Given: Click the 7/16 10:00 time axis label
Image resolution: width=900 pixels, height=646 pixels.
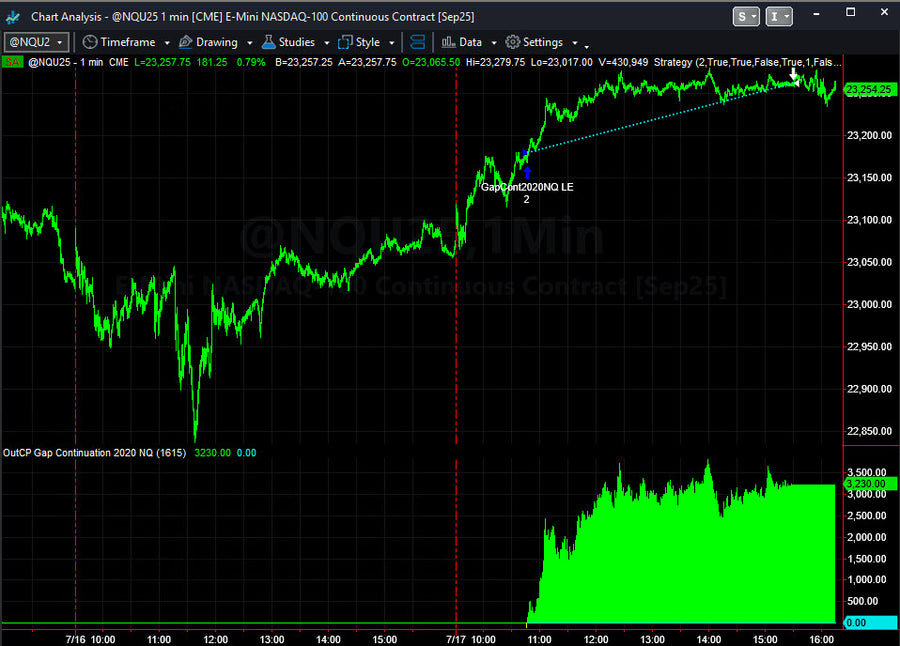Looking at the screenshot, I should pyautogui.click(x=90, y=640).
